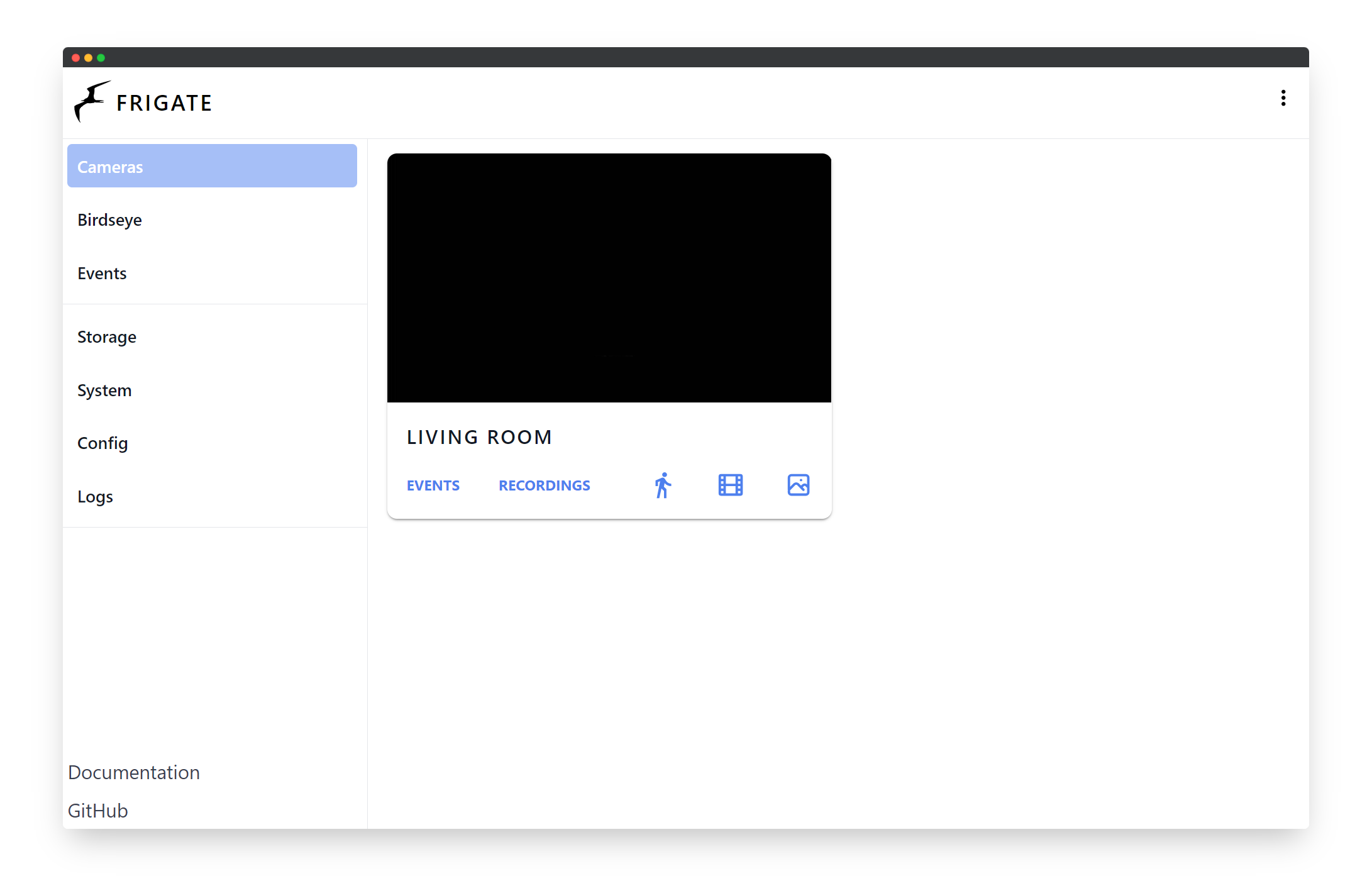The width and height of the screenshot is (1372, 876).
Task: Open the Config editor
Action: point(102,443)
